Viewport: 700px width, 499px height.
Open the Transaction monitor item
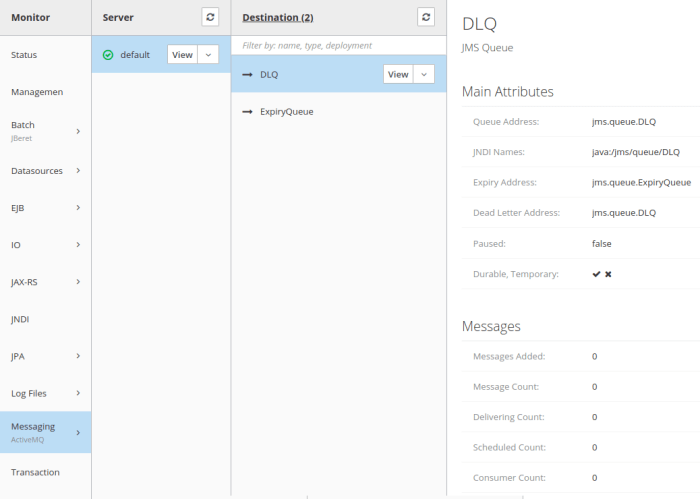pyautogui.click(x=46, y=472)
